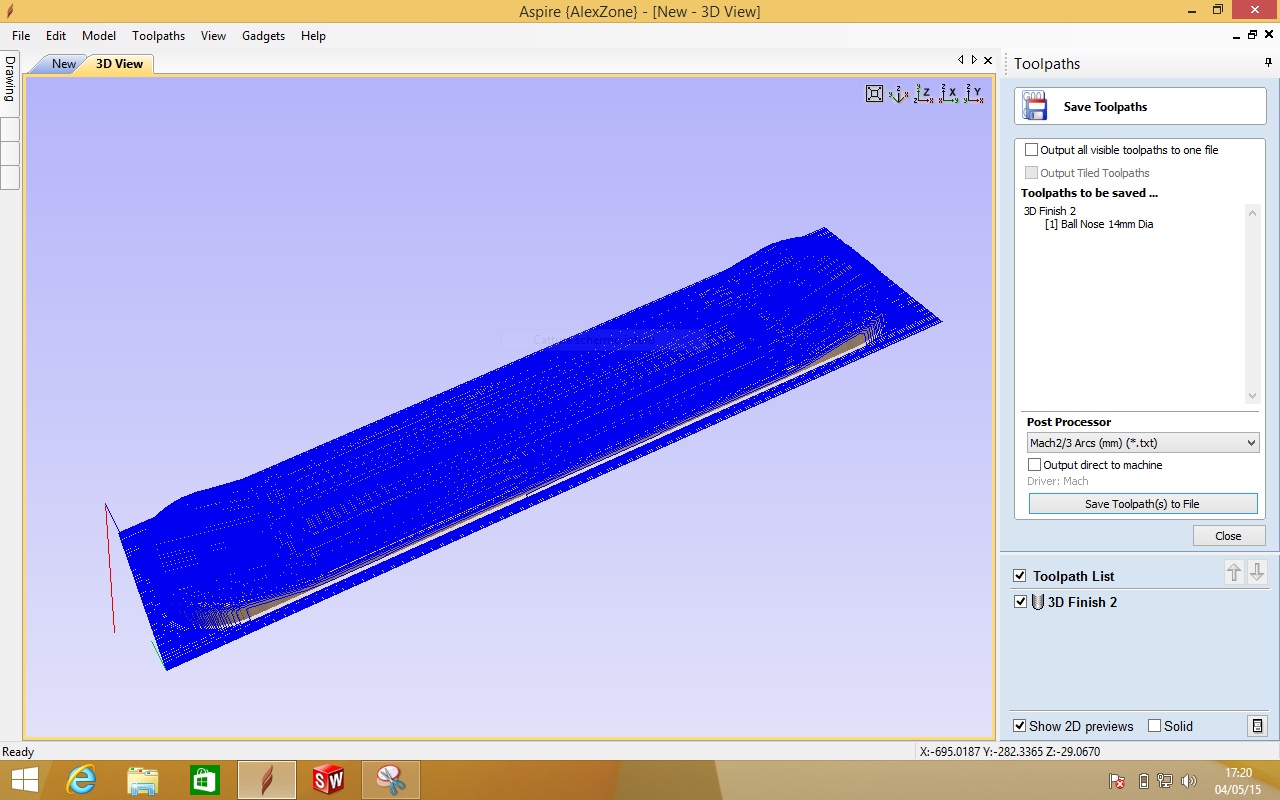Viewport: 1280px width, 800px height.
Task: Move the toolpath down in the list
Action: [x=1257, y=572]
